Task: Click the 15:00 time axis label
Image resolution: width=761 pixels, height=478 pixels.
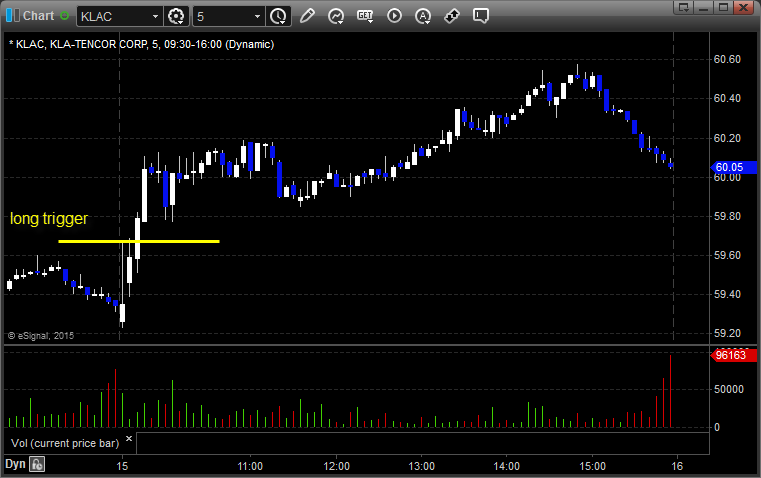Action: pyautogui.click(x=593, y=466)
